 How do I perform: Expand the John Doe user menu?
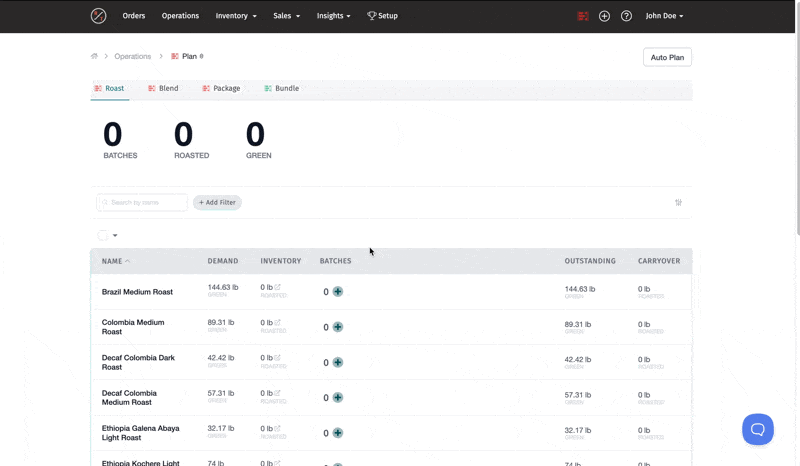(x=664, y=16)
